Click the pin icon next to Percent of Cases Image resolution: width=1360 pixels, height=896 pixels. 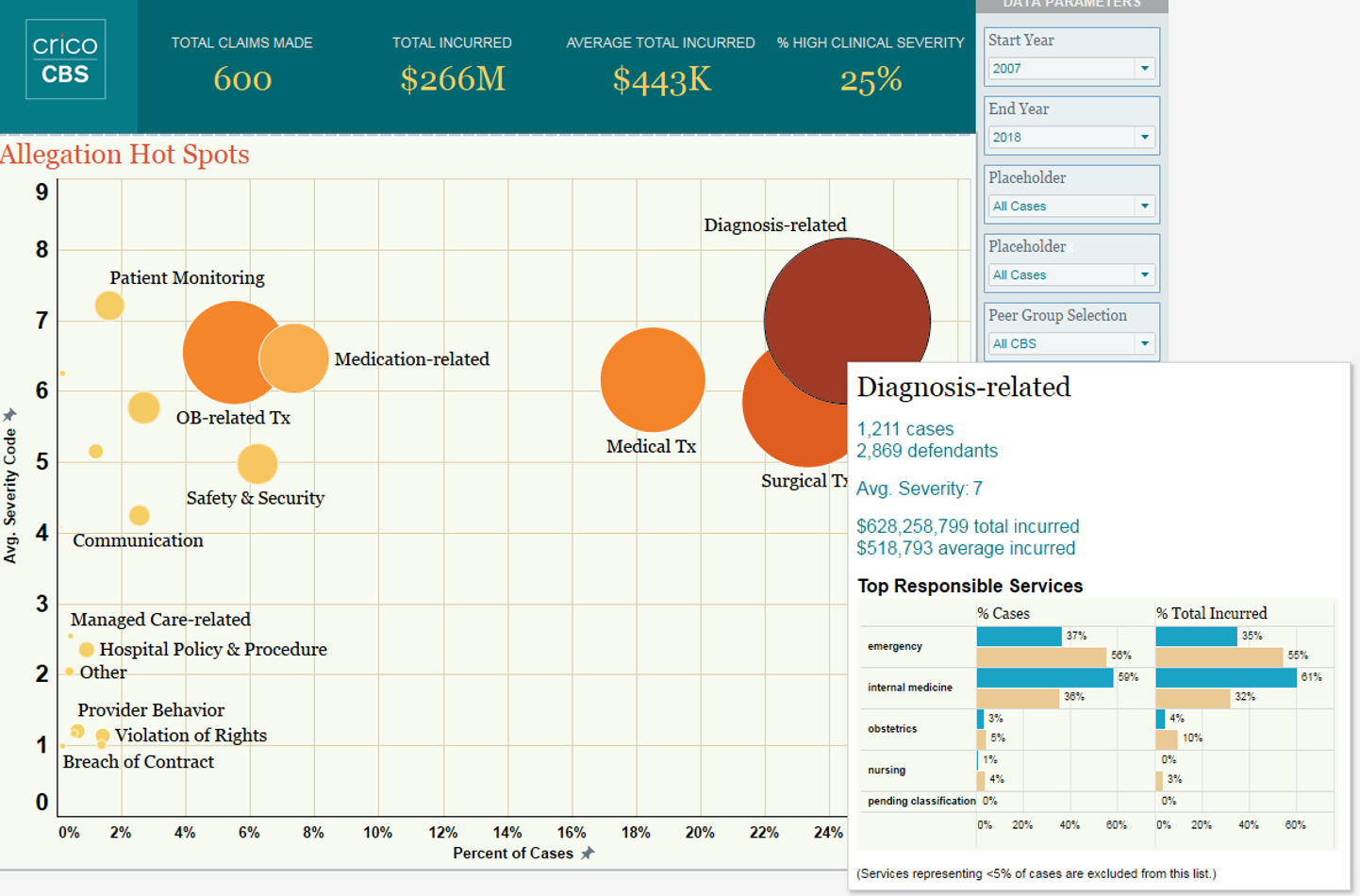(x=588, y=854)
